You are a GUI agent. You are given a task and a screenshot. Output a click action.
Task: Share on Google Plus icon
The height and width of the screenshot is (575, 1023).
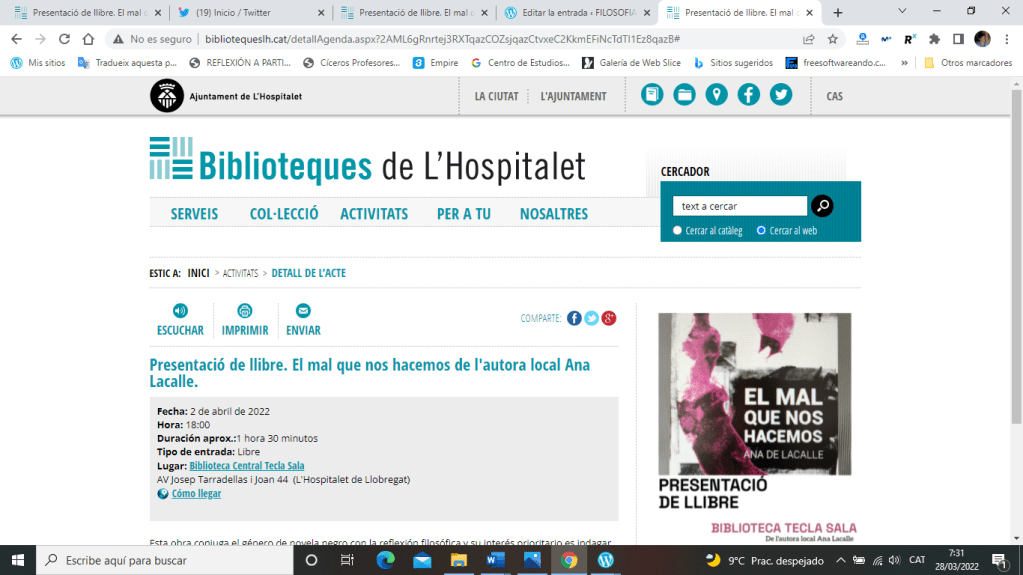pos(608,318)
